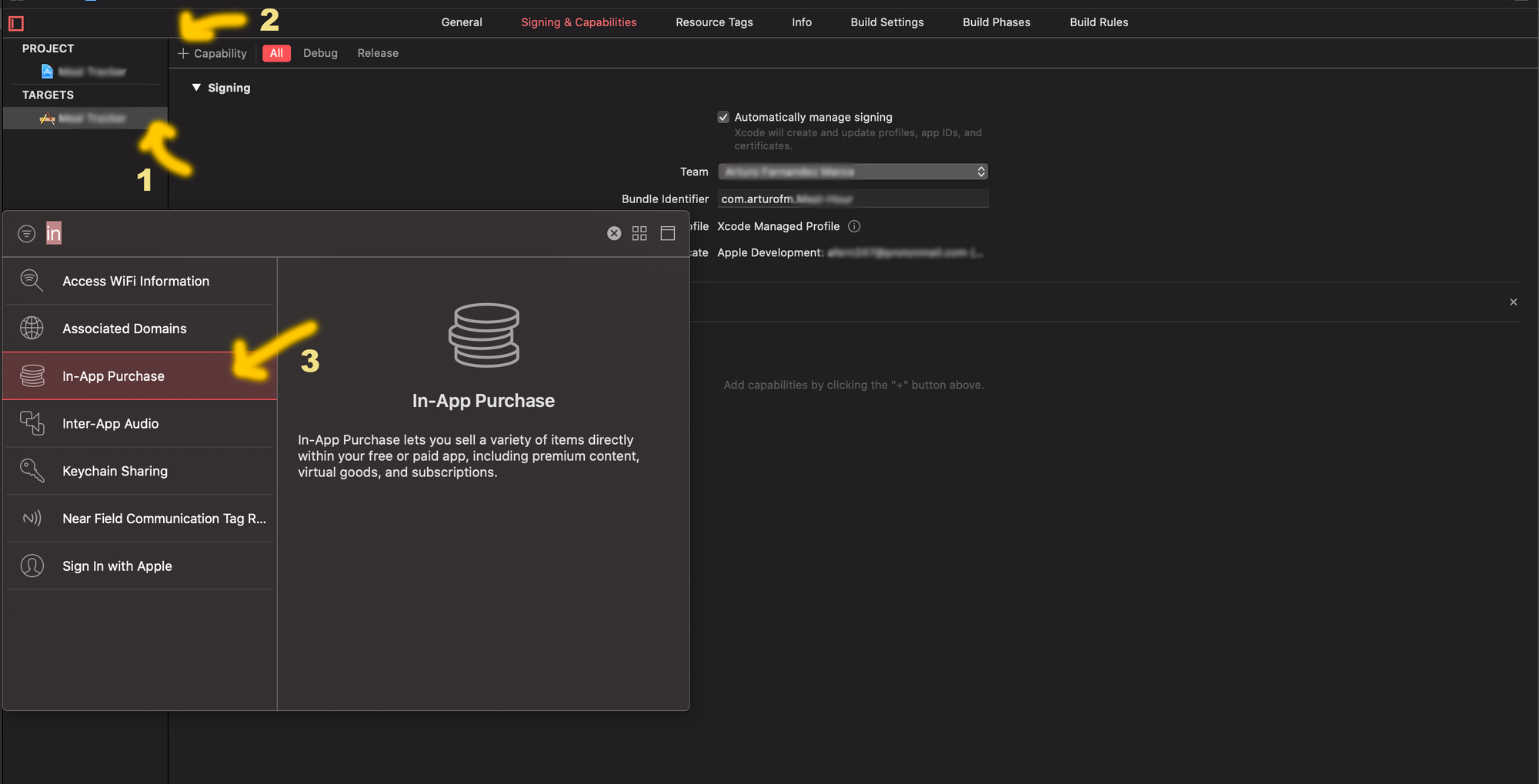
Task: Toggle the project navigator sidebar icon
Action: (x=16, y=23)
